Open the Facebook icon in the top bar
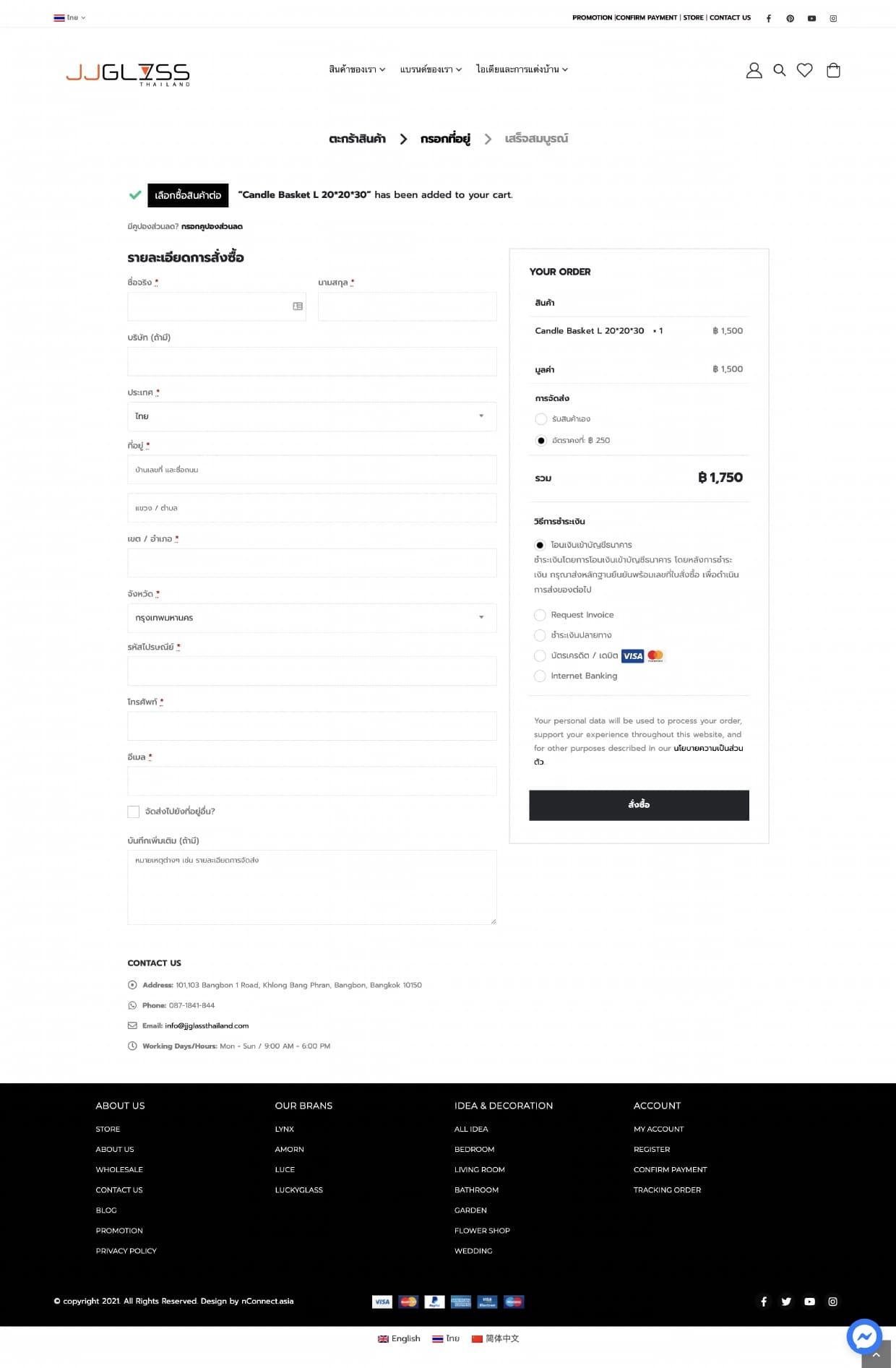Screen dimensions: 896x1368 click(768, 17)
